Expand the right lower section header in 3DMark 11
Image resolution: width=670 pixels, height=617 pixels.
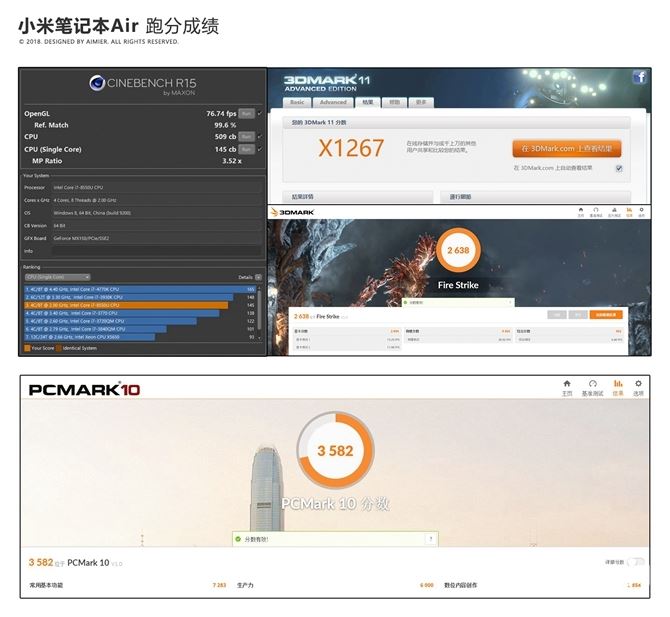535,197
